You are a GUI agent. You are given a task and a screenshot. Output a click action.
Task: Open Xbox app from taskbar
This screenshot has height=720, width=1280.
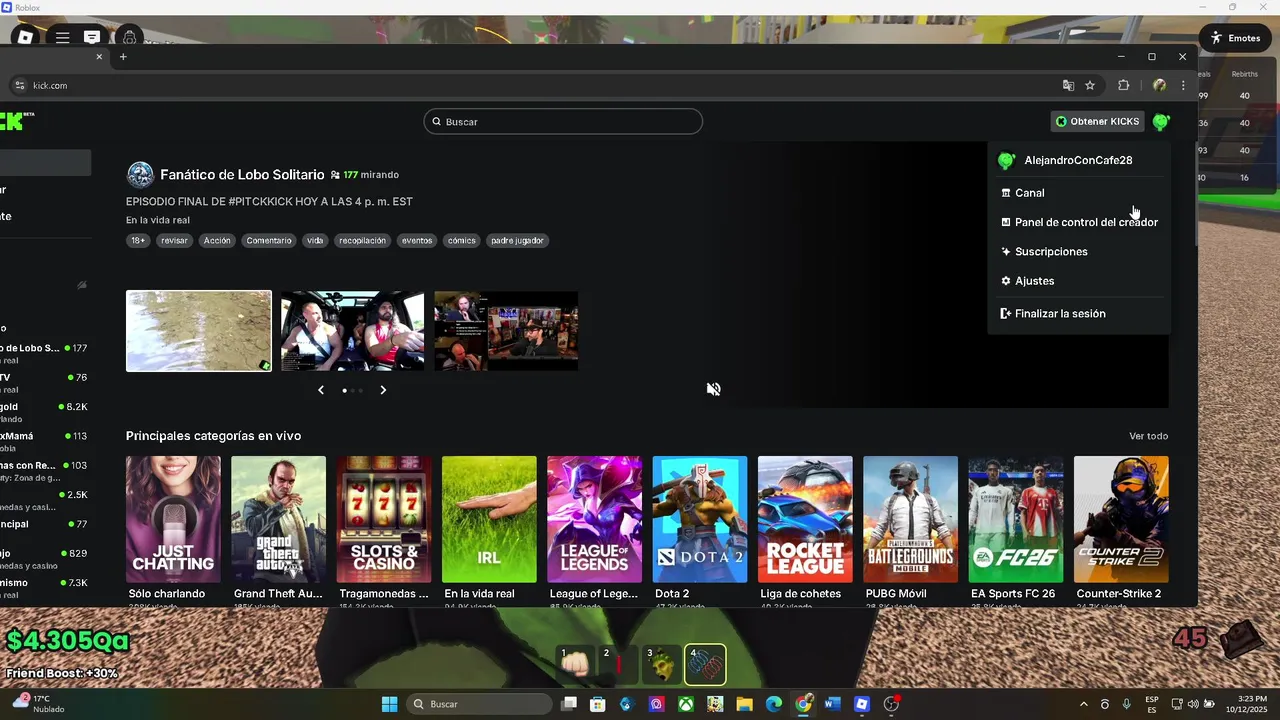pyautogui.click(x=686, y=704)
